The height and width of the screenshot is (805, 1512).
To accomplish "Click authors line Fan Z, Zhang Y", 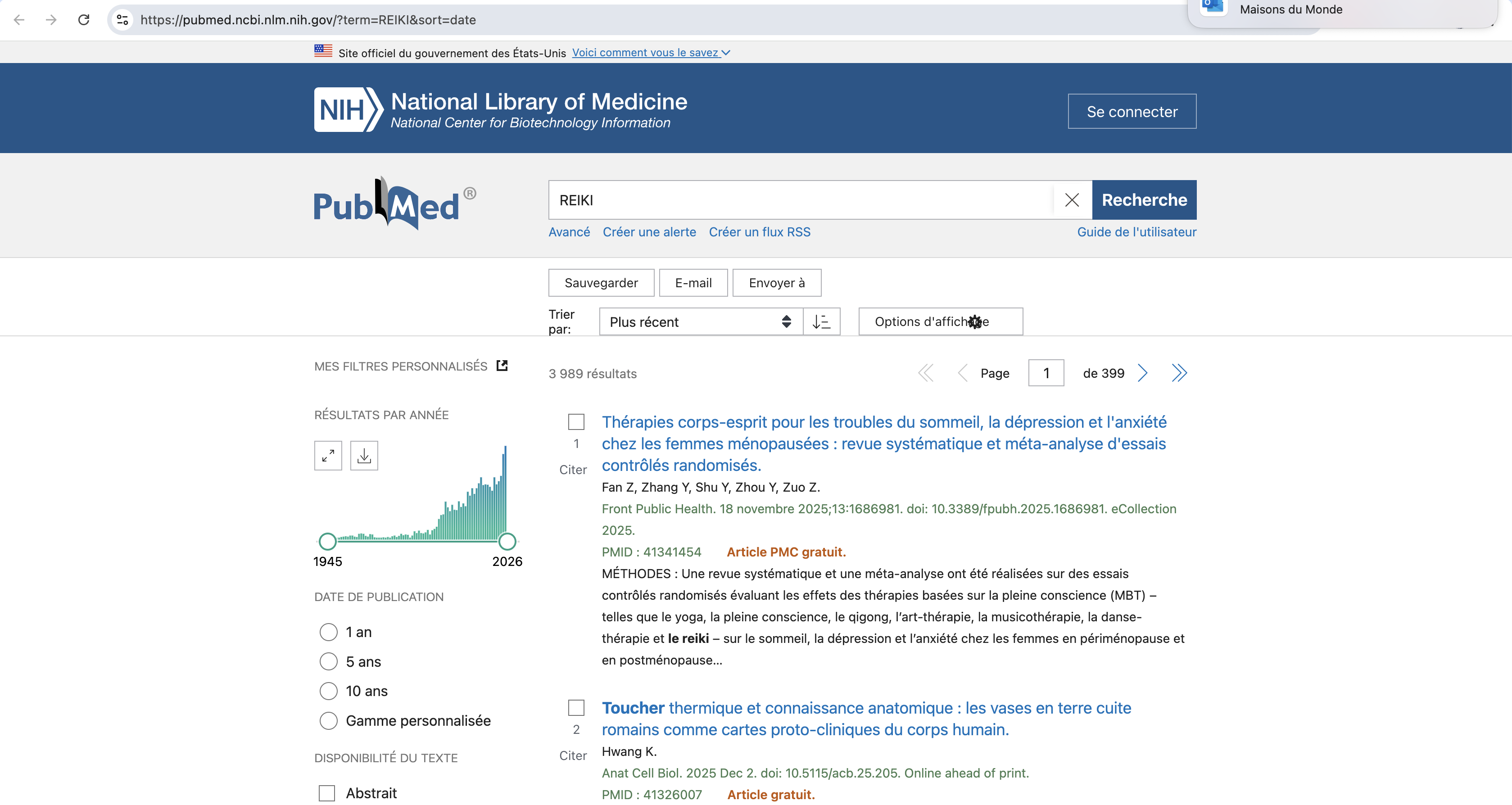I will 711,487.
